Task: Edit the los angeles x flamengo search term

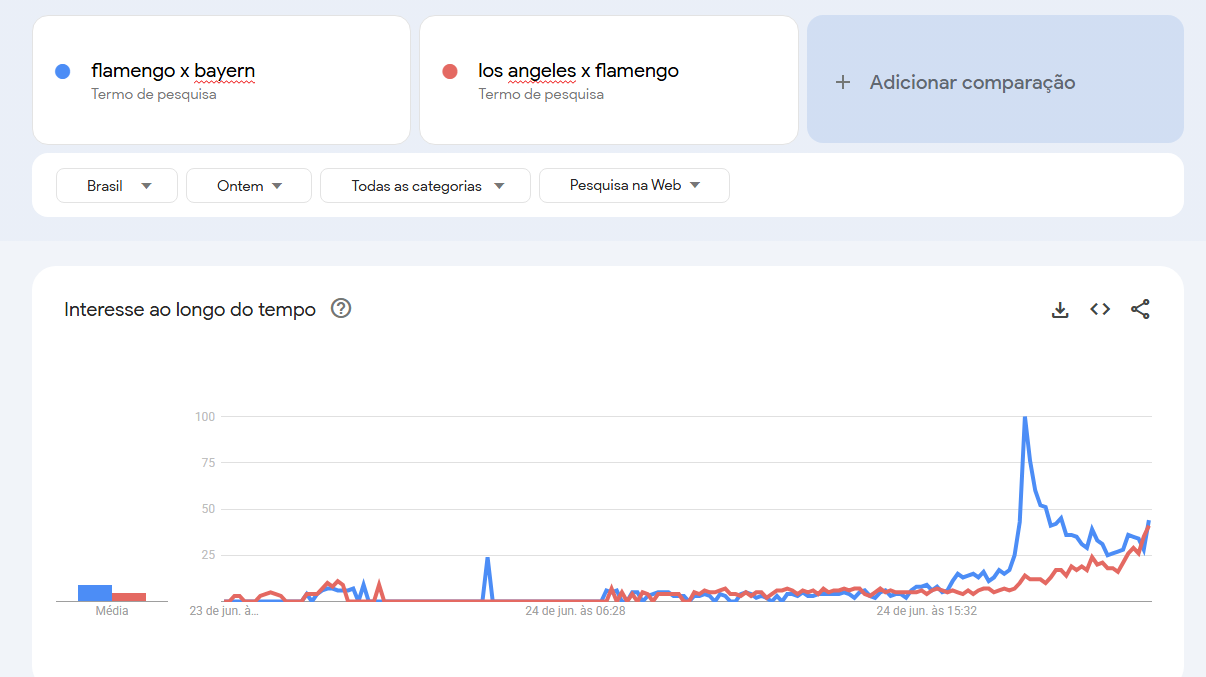Action: tap(578, 71)
